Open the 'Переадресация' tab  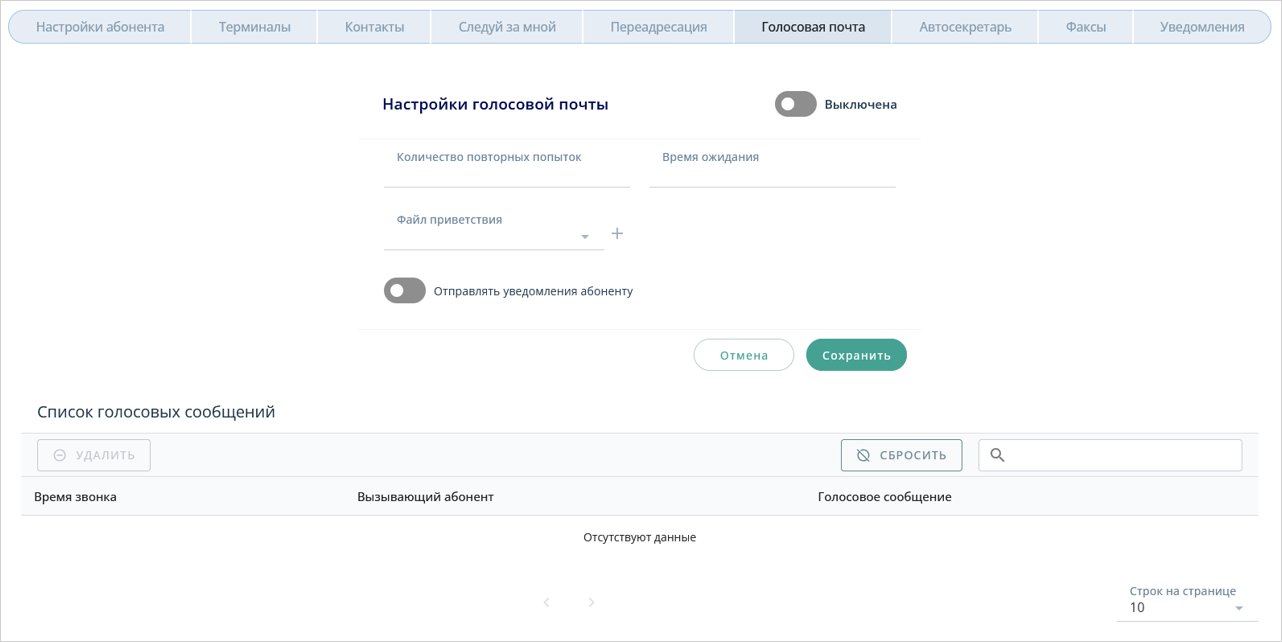658,27
